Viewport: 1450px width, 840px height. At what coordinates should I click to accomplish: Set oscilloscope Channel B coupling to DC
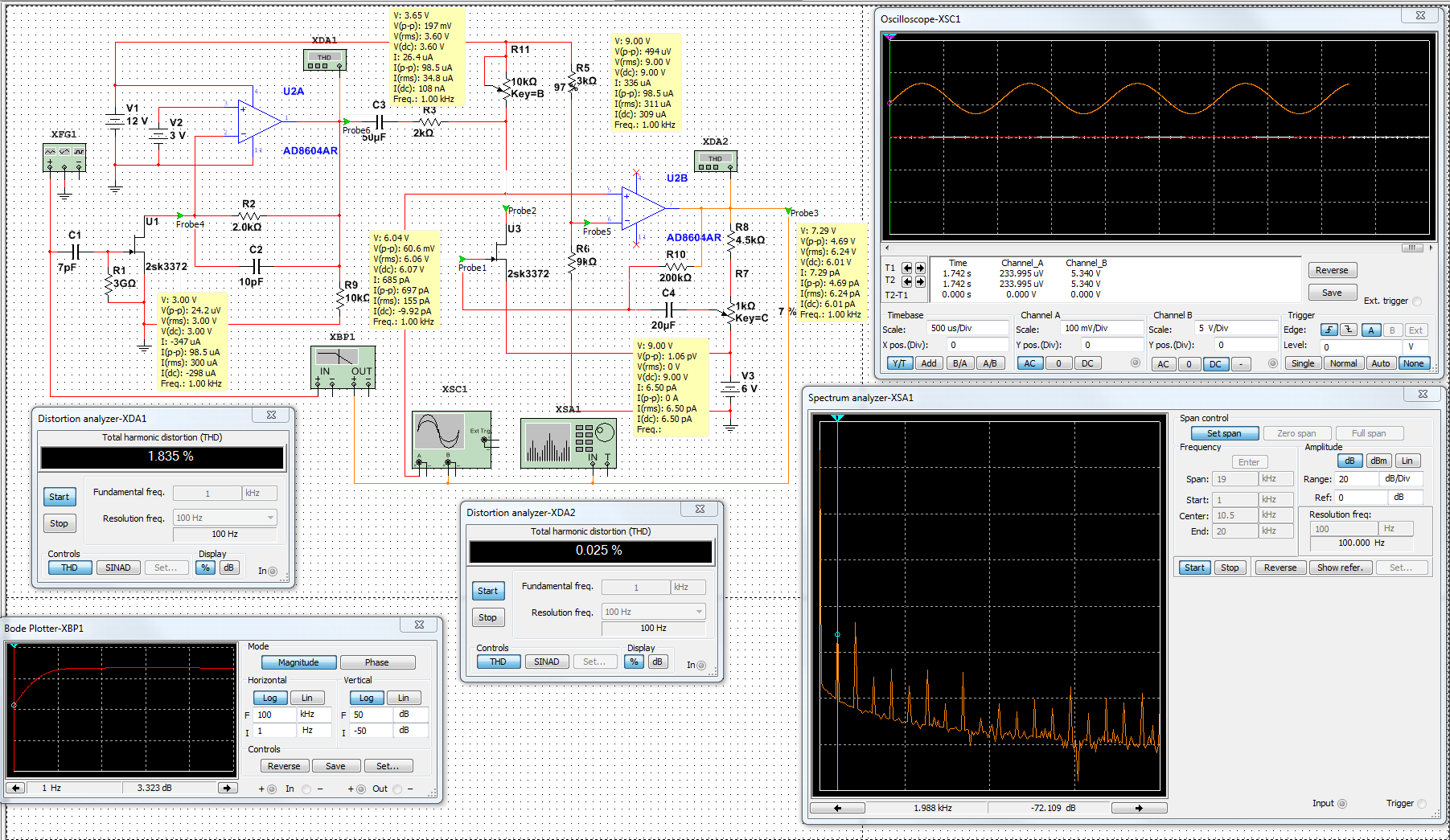[1215, 364]
